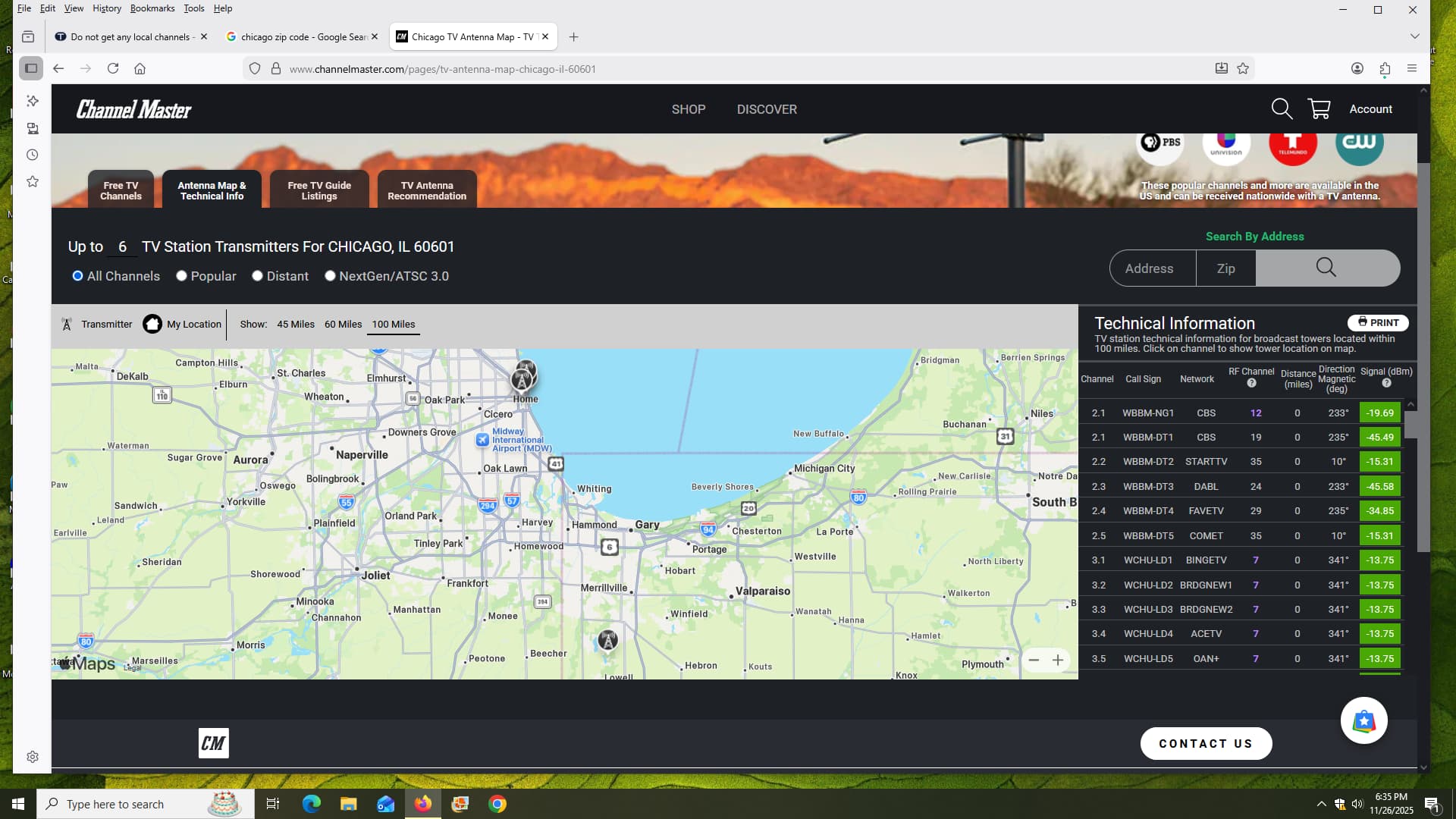Click the RF Channel help question icon
Screen dimensions: 1456x819
pyautogui.click(x=1251, y=384)
